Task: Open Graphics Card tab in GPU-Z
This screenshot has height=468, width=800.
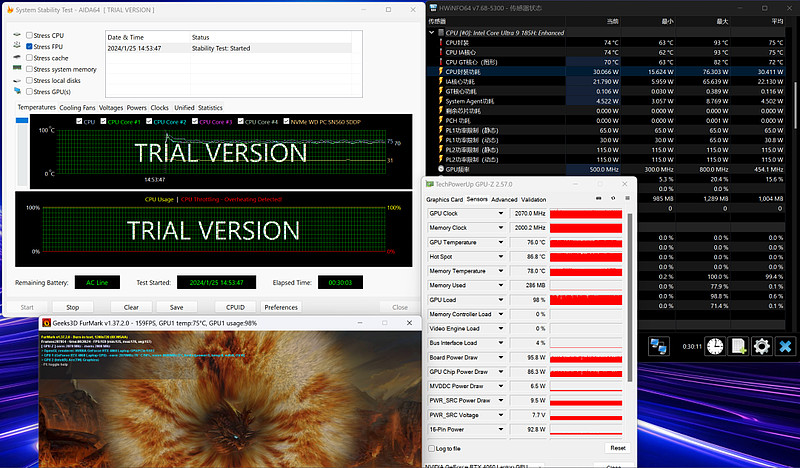Action: click(444, 200)
